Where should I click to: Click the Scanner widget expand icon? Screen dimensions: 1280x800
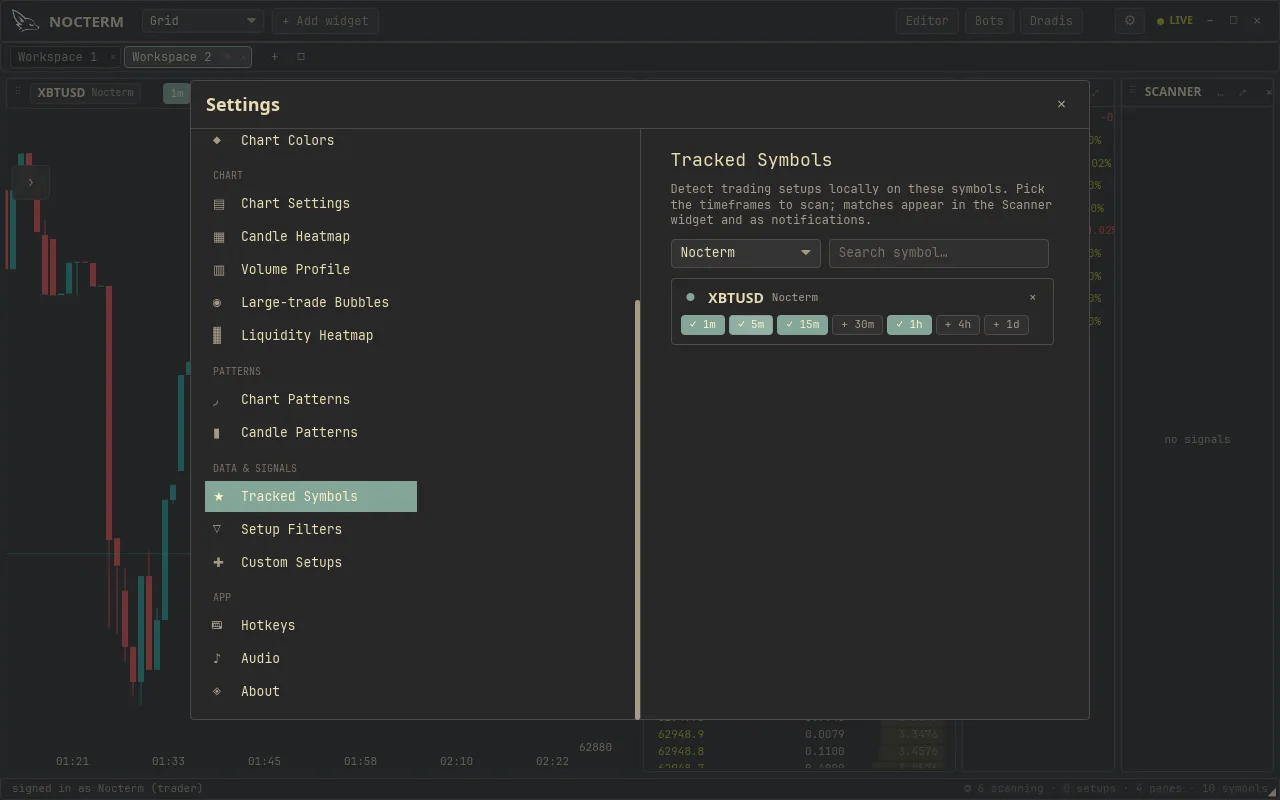click(x=1243, y=92)
